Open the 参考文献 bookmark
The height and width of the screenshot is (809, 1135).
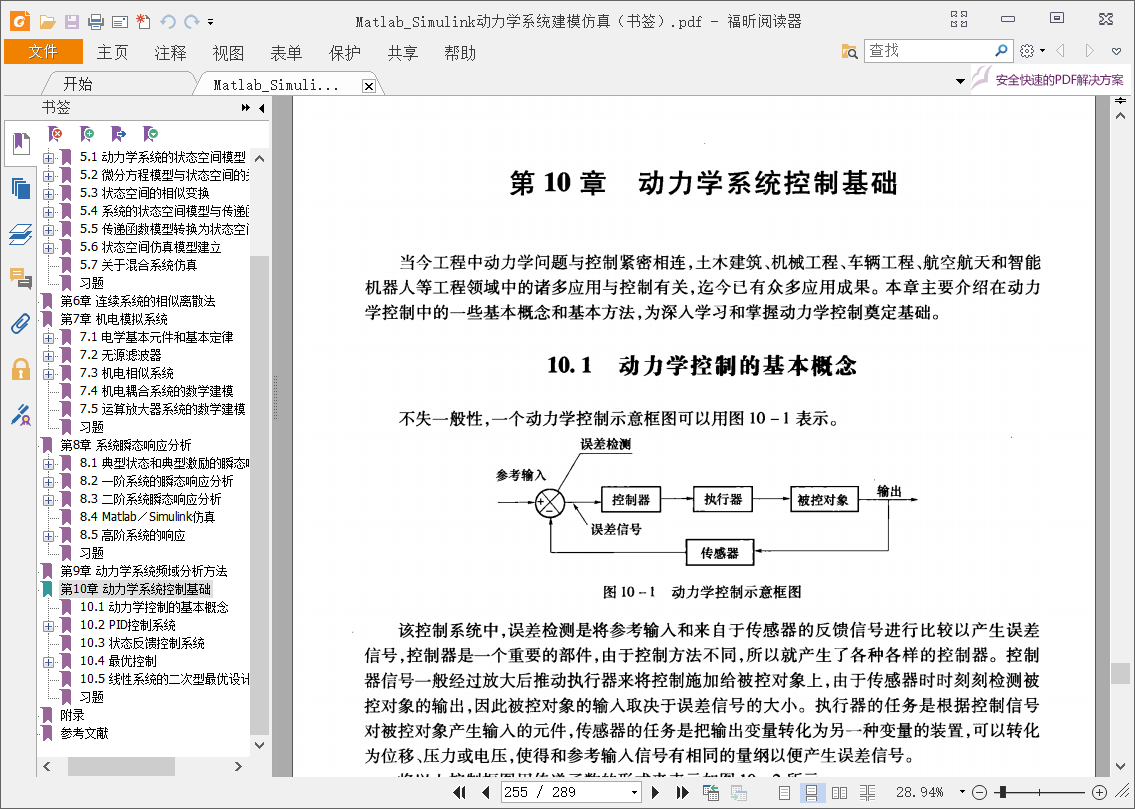pyautogui.click(x=84, y=733)
